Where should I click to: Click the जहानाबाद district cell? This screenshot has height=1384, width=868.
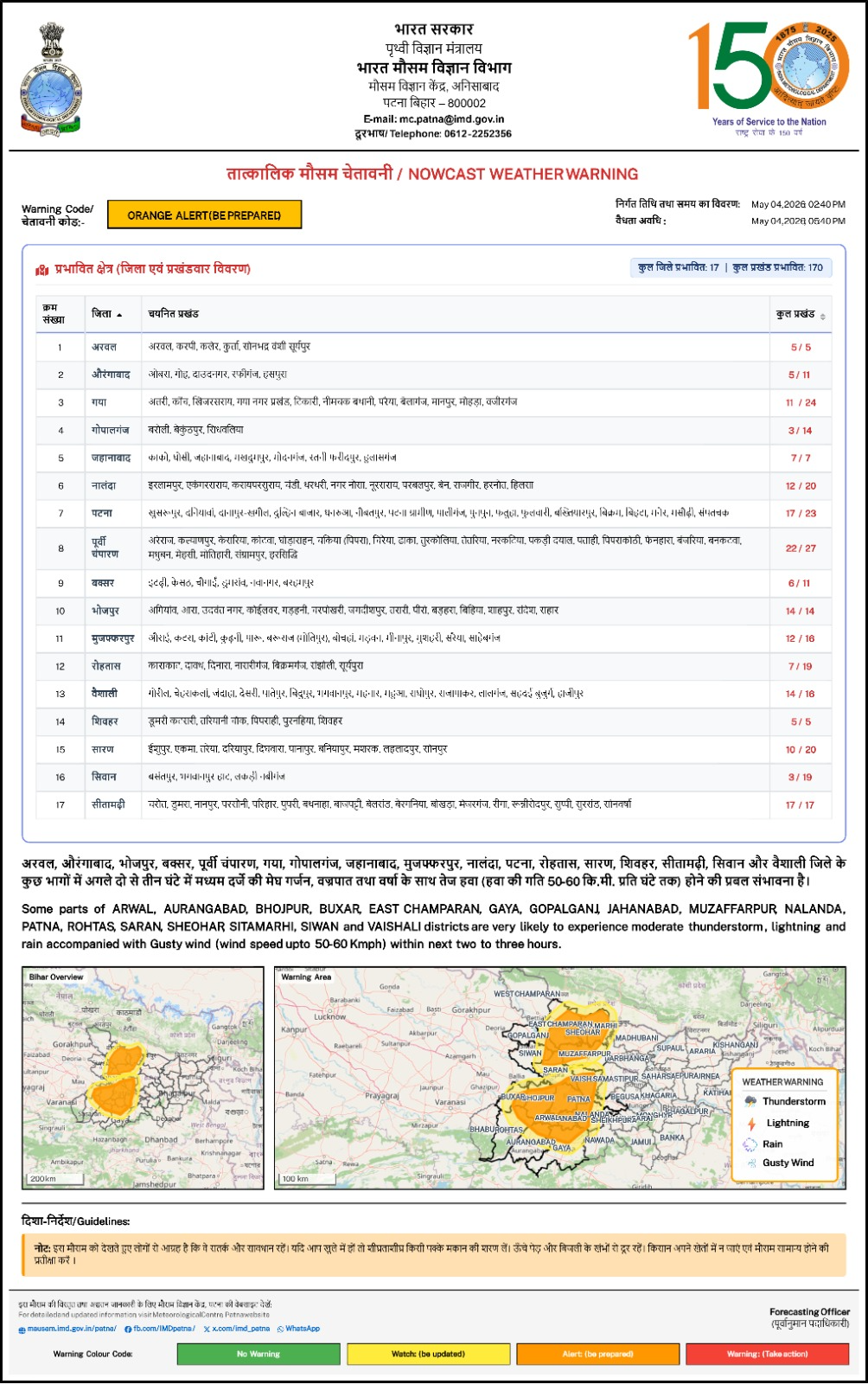[x=112, y=458]
